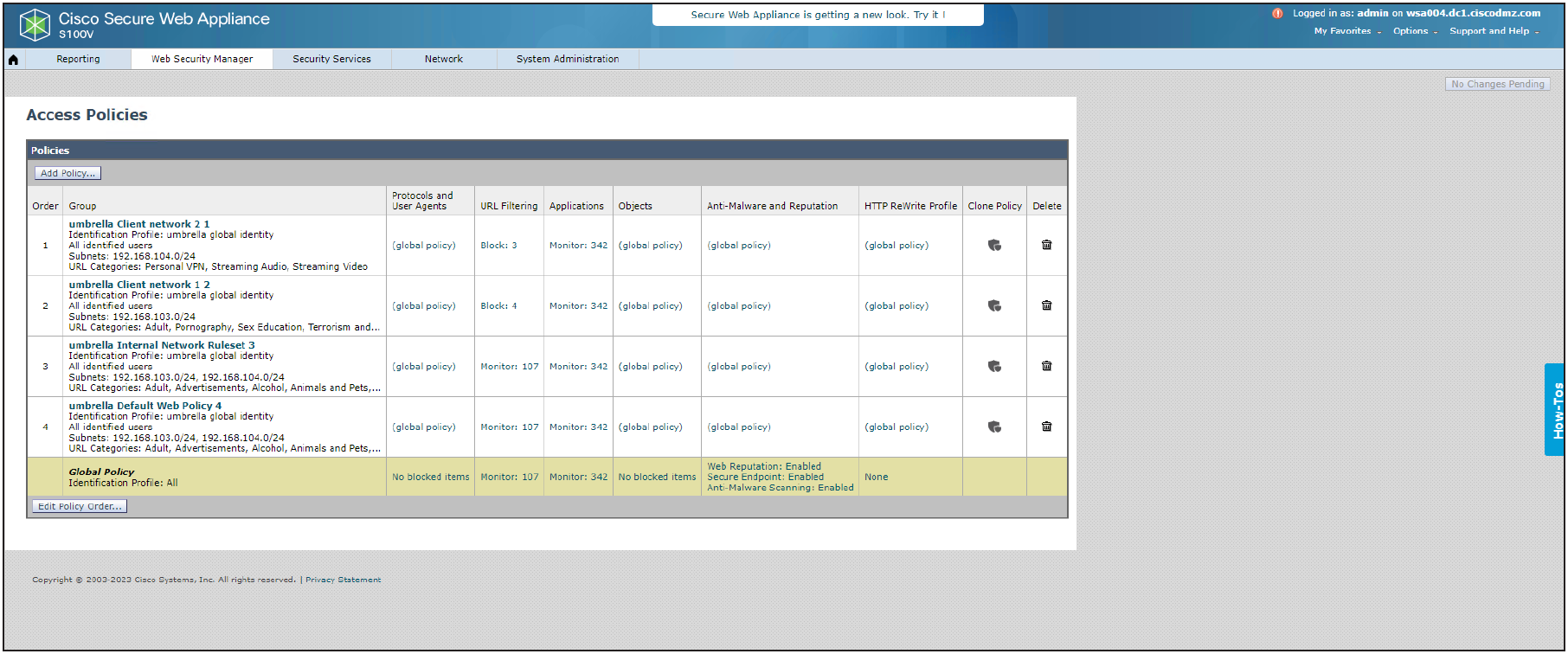Screen dimensions: 1568x654
Task: Open the Network menu
Action: pos(444,59)
